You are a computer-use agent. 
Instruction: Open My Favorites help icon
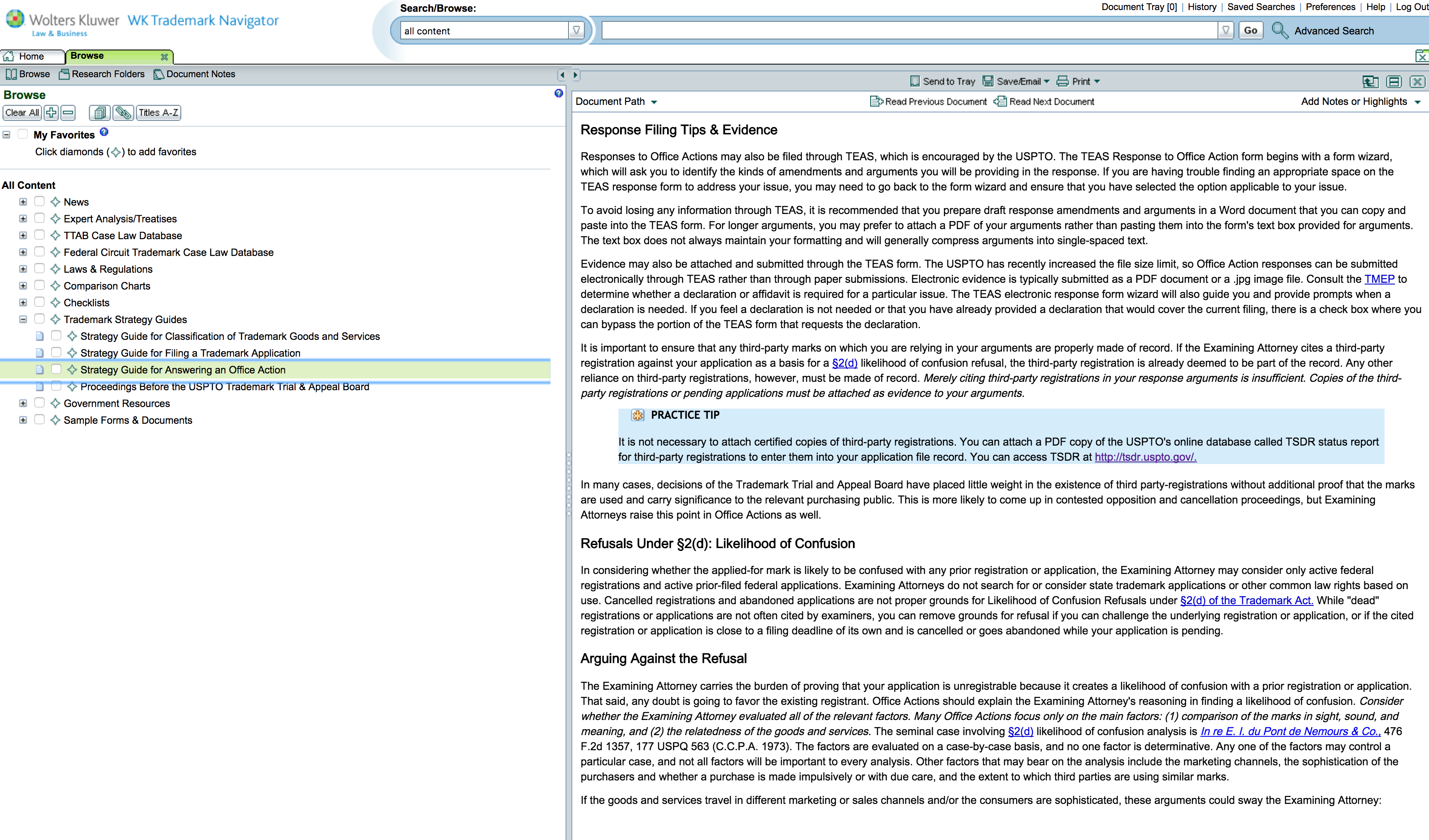(104, 132)
